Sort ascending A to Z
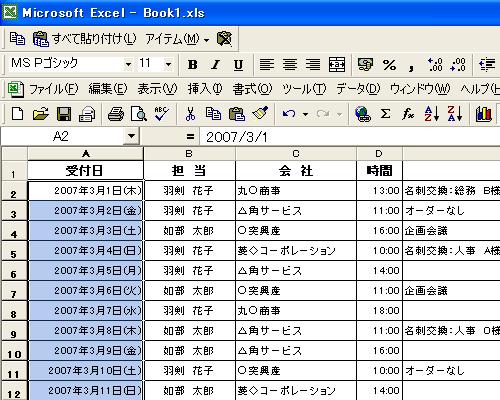 click(432, 114)
